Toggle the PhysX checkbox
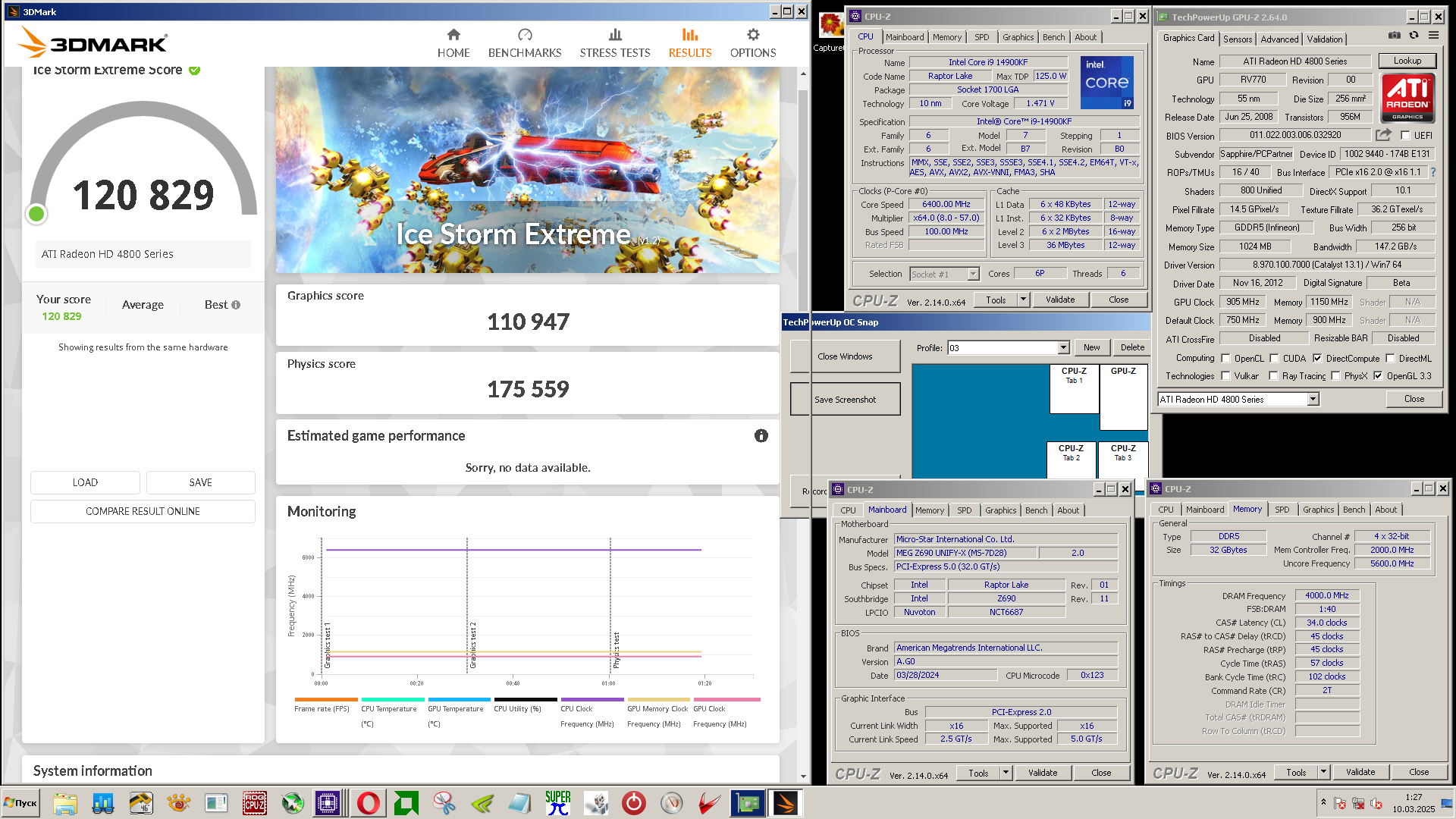This screenshot has height=819, width=1456. point(1335,376)
